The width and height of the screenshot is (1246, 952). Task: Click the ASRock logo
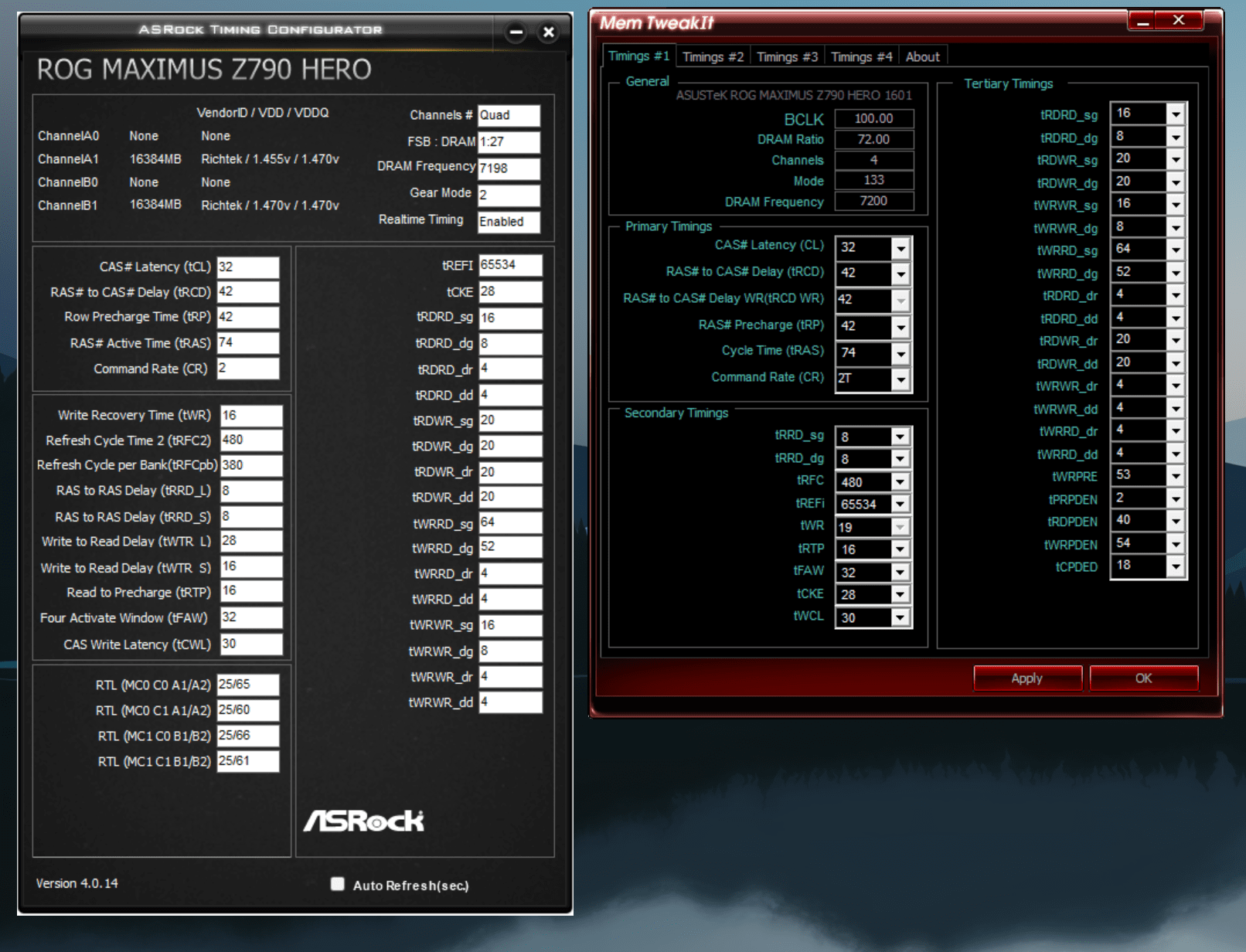364,821
